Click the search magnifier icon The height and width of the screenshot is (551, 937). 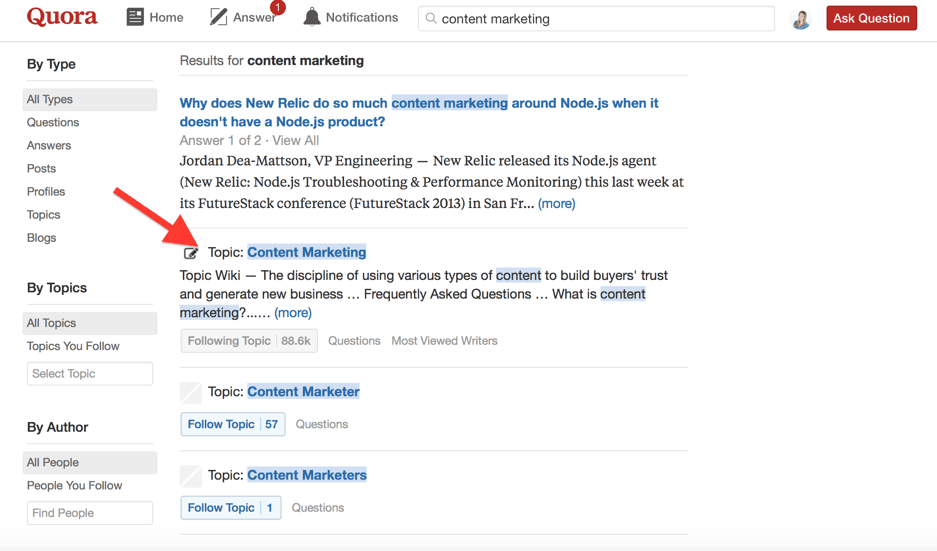click(x=431, y=19)
